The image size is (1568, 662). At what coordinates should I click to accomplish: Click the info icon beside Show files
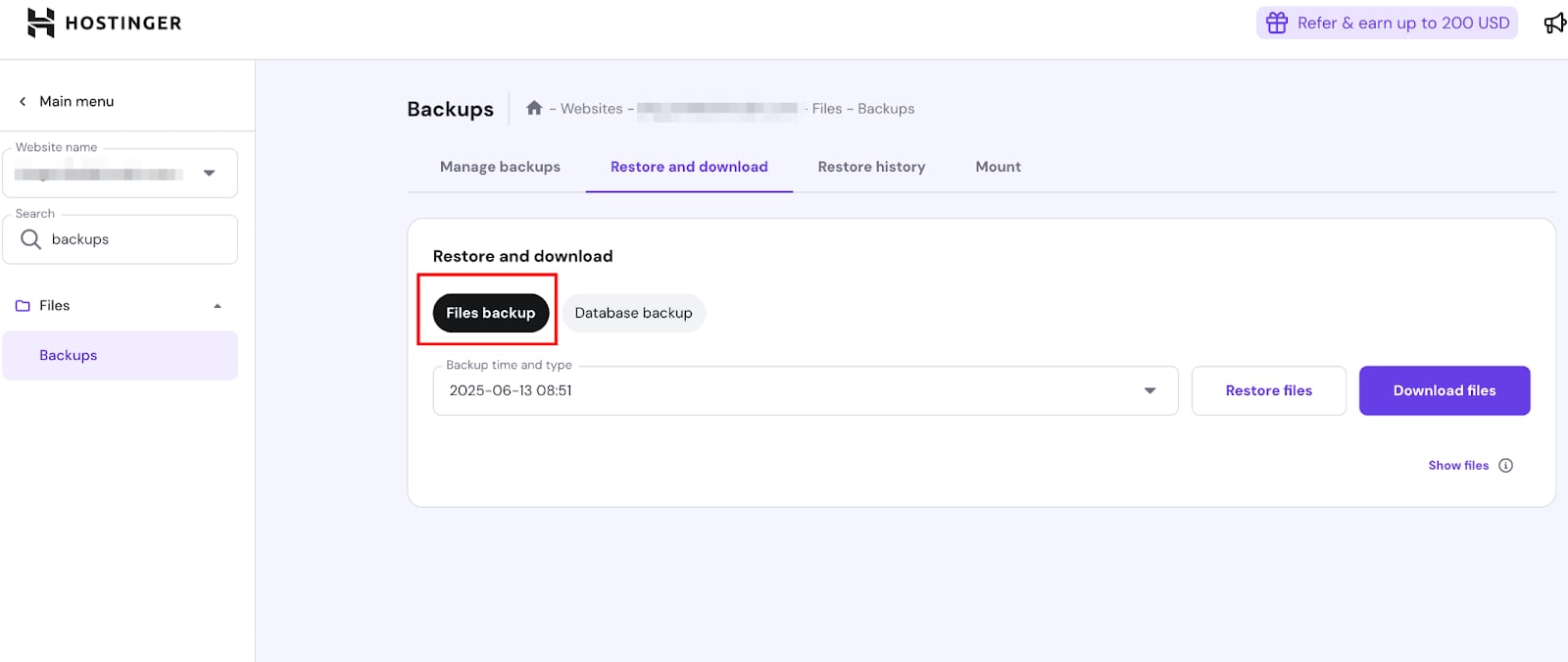pyautogui.click(x=1505, y=466)
